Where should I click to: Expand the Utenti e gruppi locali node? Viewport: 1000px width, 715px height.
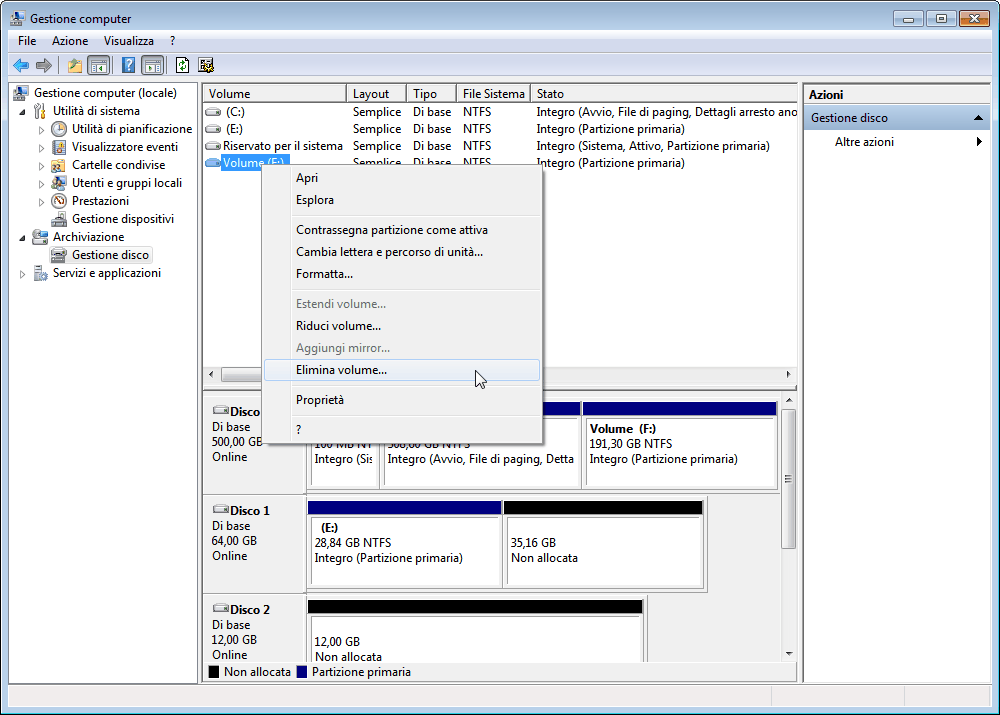click(x=41, y=184)
